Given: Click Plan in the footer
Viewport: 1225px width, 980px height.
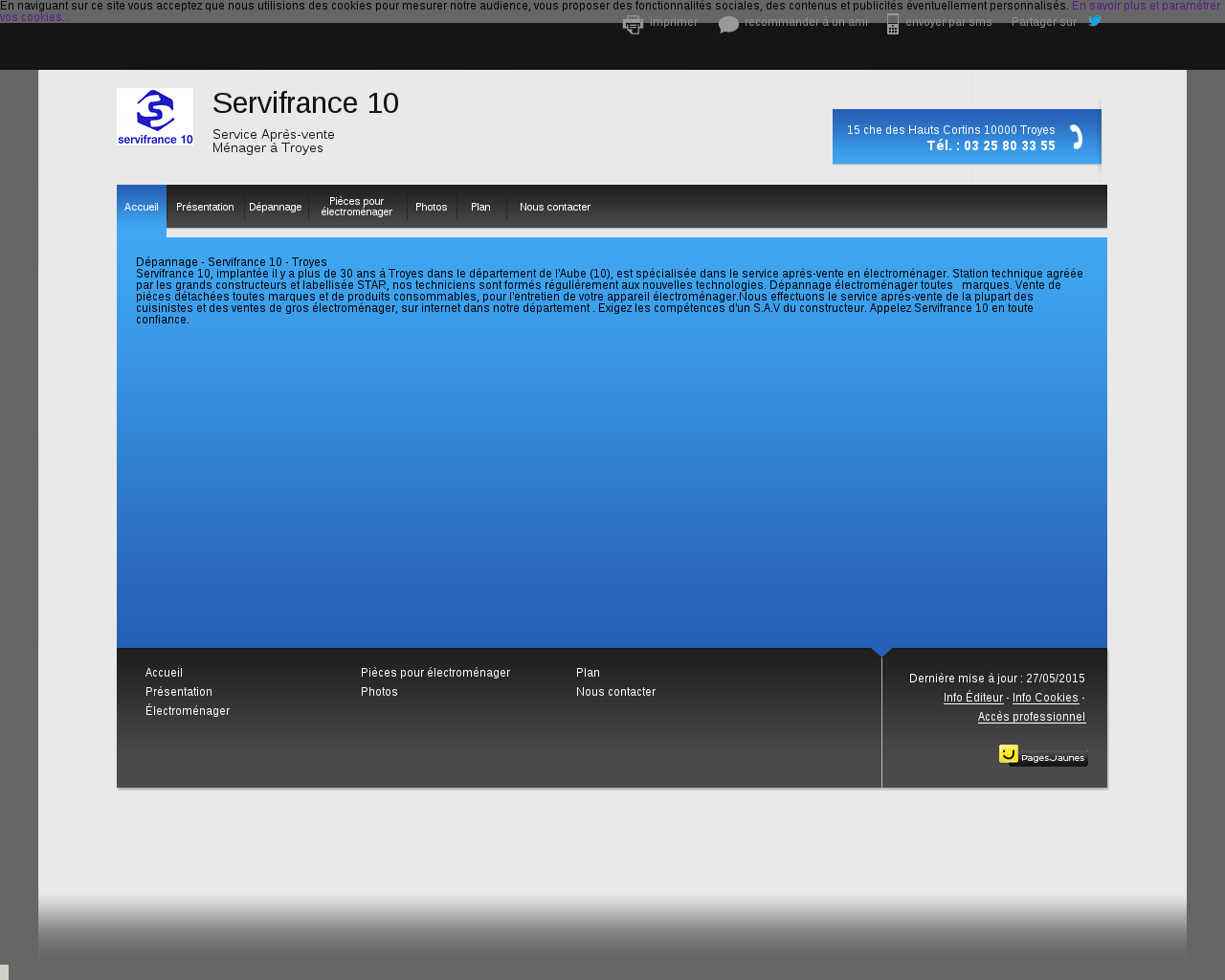Looking at the screenshot, I should pyautogui.click(x=588, y=673).
